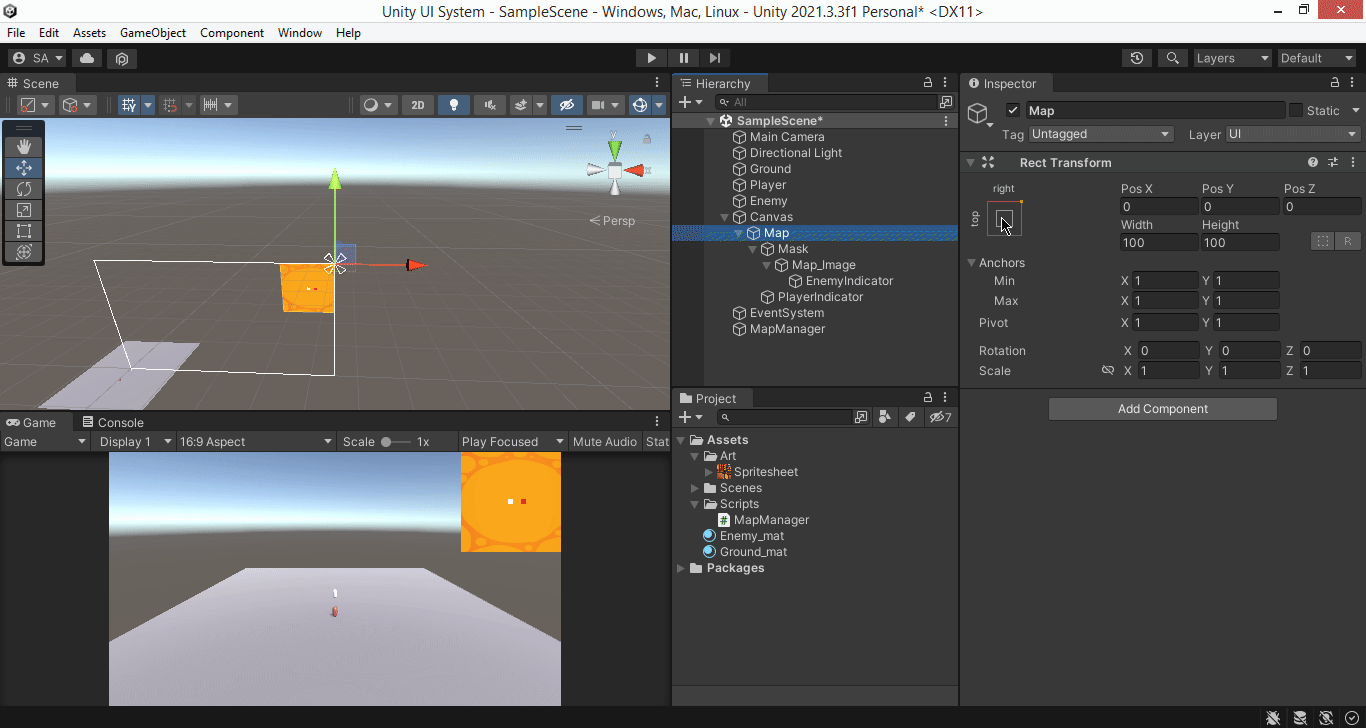The image size is (1366, 728).
Task: Open the 16:9 Aspect dropdown in Game view
Action: [x=256, y=441]
